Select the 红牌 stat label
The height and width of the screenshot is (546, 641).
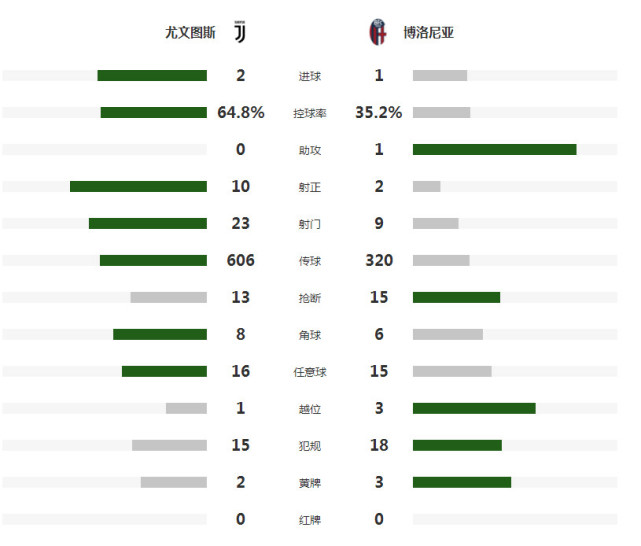(x=310, y=520)
